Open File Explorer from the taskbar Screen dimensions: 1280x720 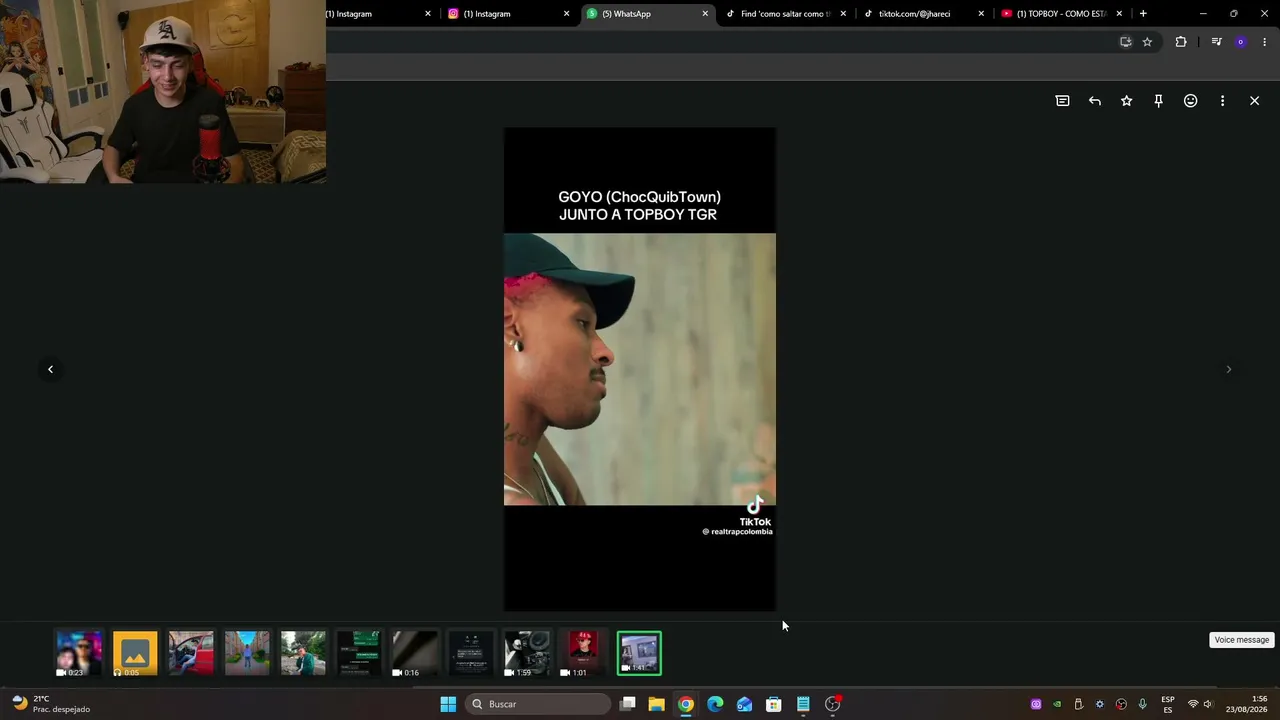coord(656,704)
